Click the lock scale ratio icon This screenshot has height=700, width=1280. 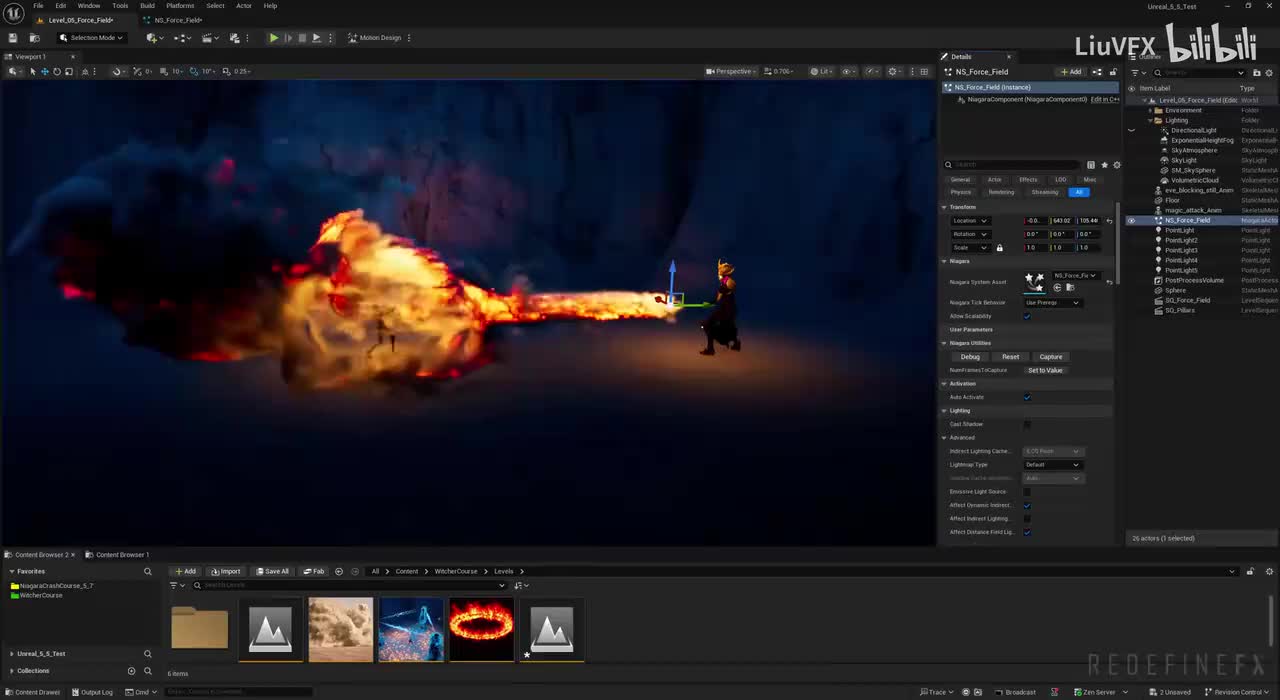click(x=999, y=248)
